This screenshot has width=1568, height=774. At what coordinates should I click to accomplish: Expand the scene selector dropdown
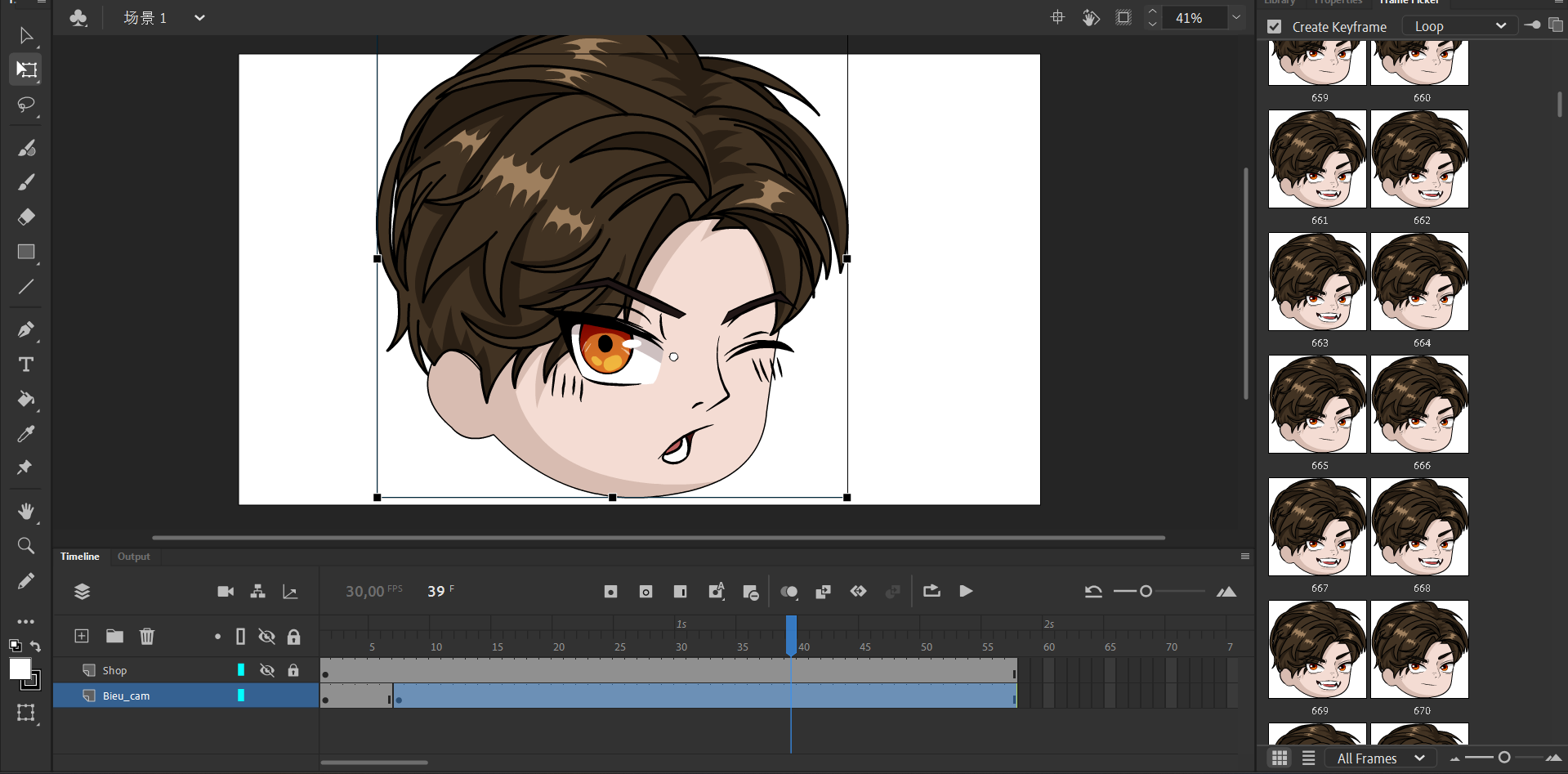pyautogui.click(x=199, y=18)
